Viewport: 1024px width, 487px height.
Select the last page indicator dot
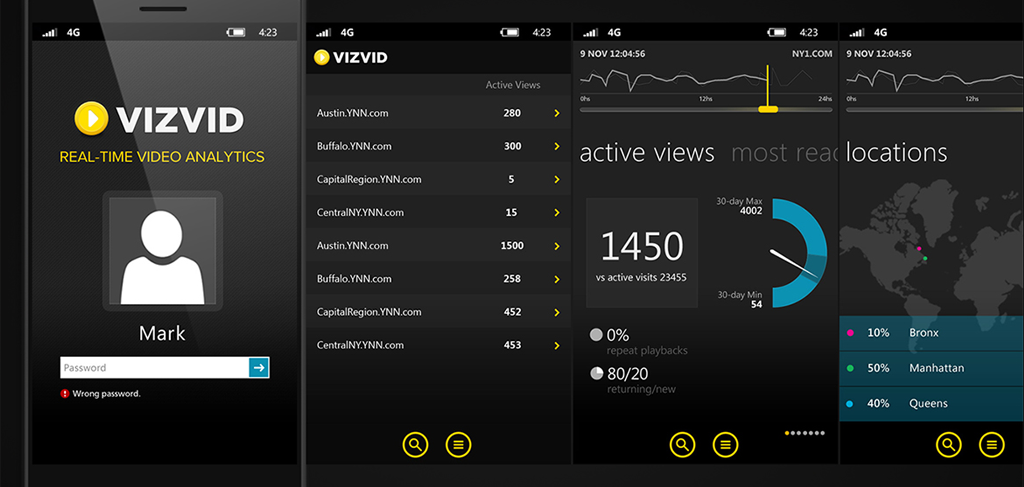(822, 433)
